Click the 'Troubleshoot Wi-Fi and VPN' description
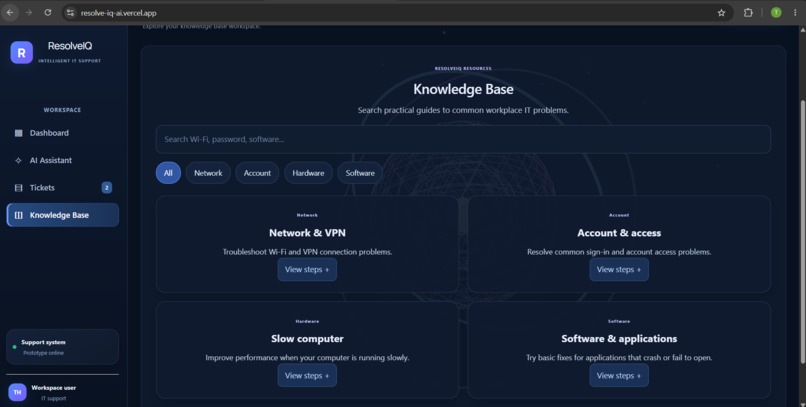Screen dimensions: 806x407 (307, 252)
